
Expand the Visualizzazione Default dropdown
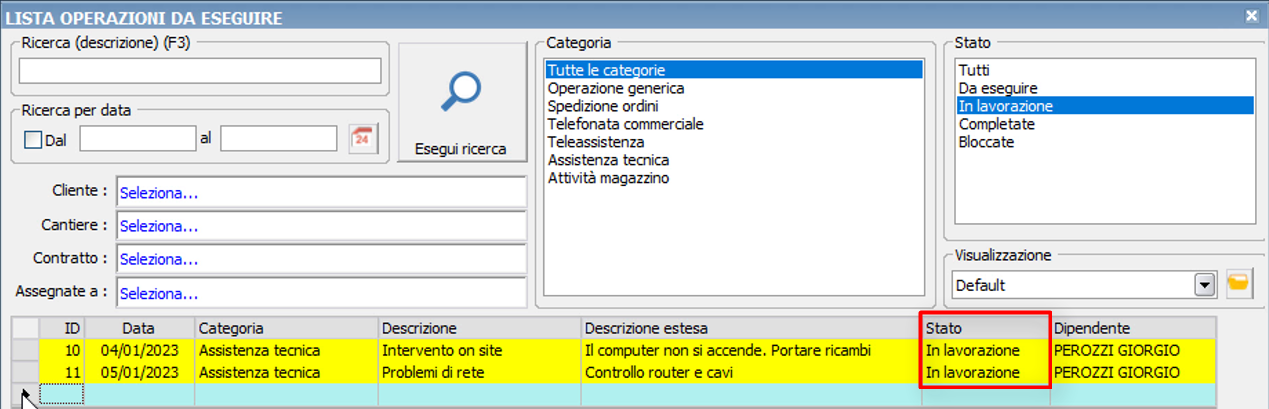[1204, 285]
